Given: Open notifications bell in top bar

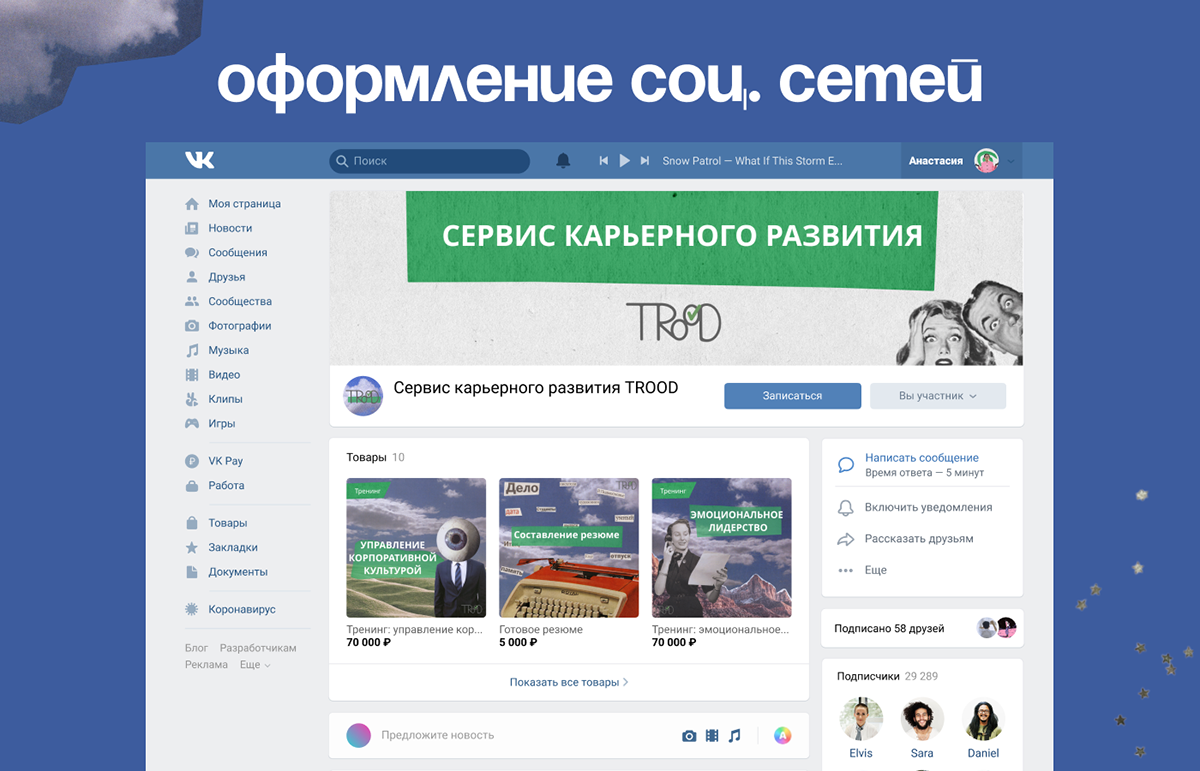Looking at the screenshot, I should pyautogui.click(x=563, y=160).
